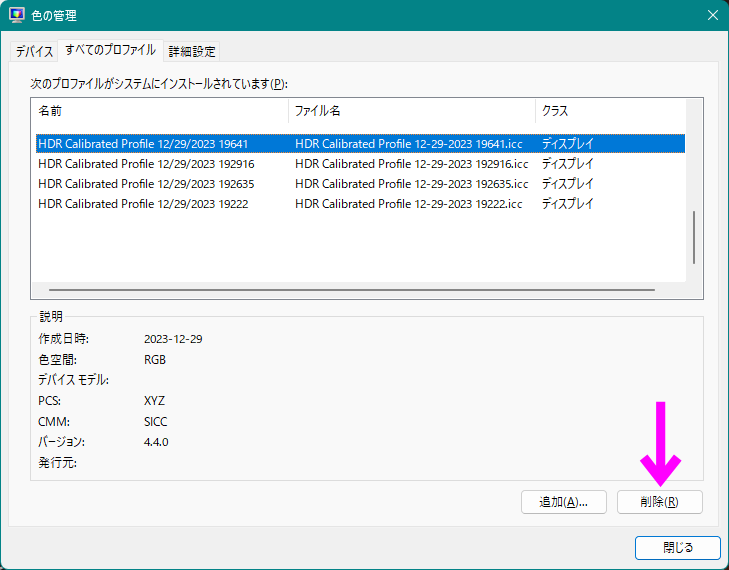
Task: Click the 名前 column header
Action: [162, 111]
